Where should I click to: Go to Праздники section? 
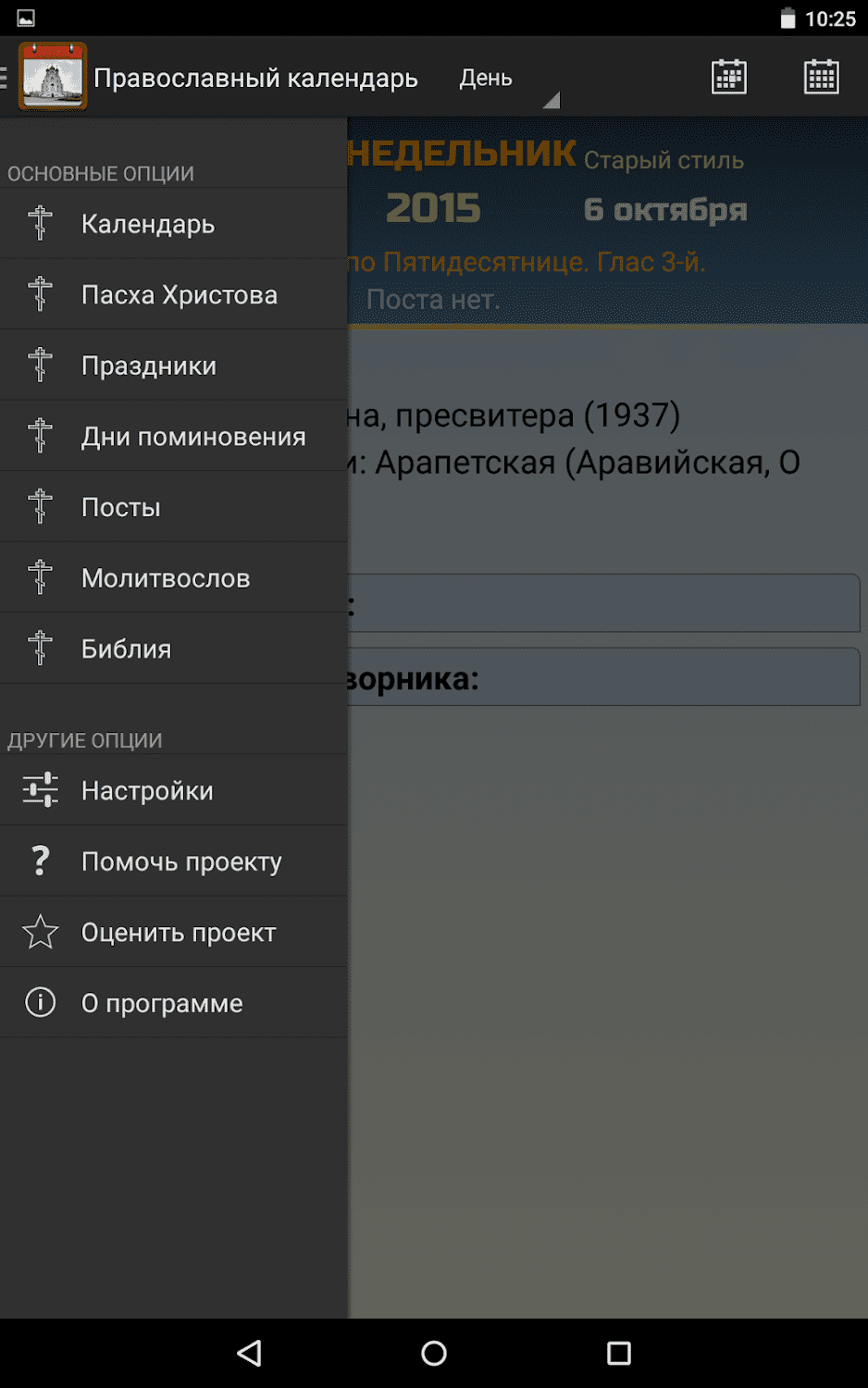(x=149, y=366)
